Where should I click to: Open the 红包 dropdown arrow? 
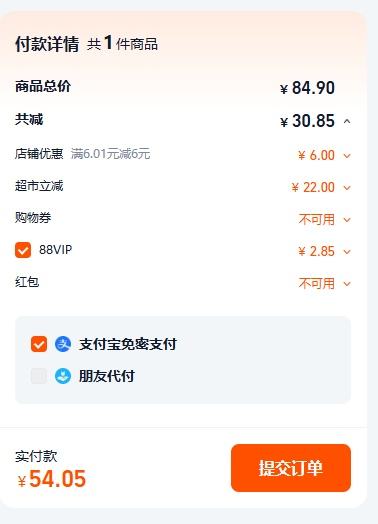pos(347,284)
